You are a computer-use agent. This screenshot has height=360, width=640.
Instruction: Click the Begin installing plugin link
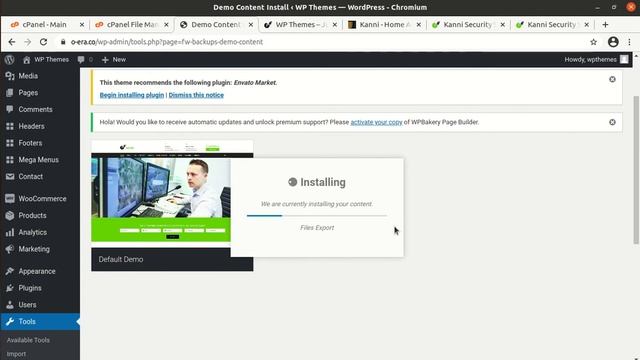tap(132, 95)
